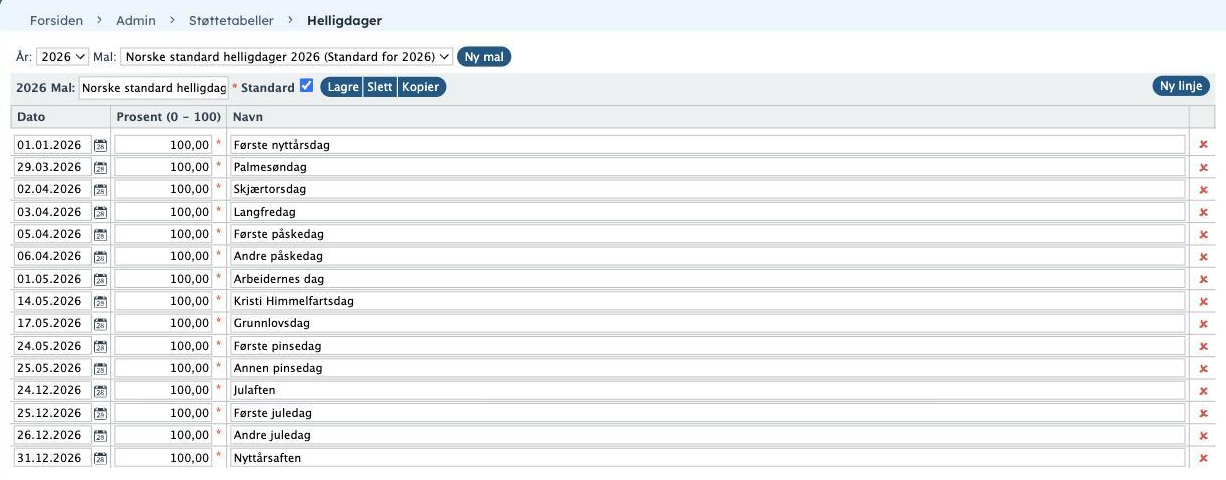Delete the Andre juledag row
The width and height of the screenshot is (1226, 480).
click(1203, 435)
